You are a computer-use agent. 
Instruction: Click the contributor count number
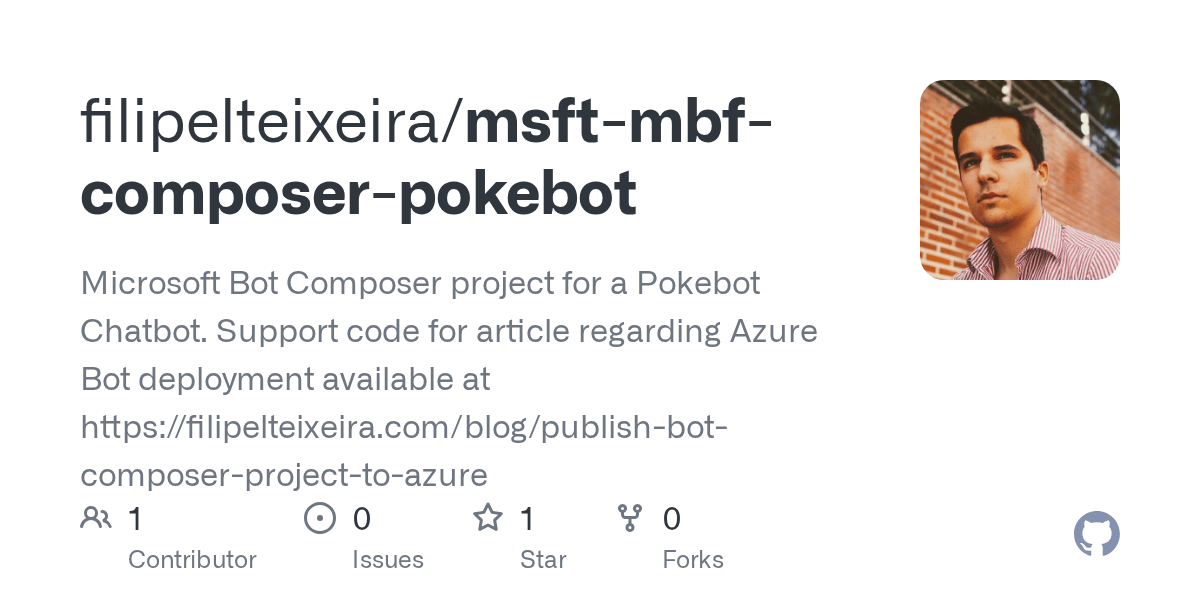[x=136, y=519]
